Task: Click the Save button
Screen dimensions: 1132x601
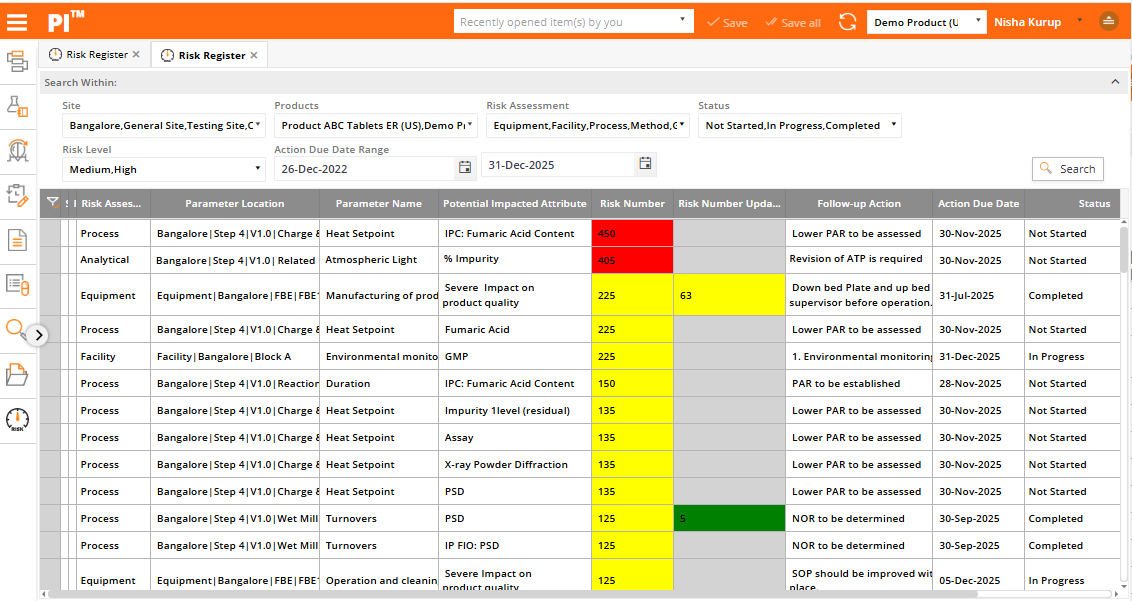Action: [728, 22]
